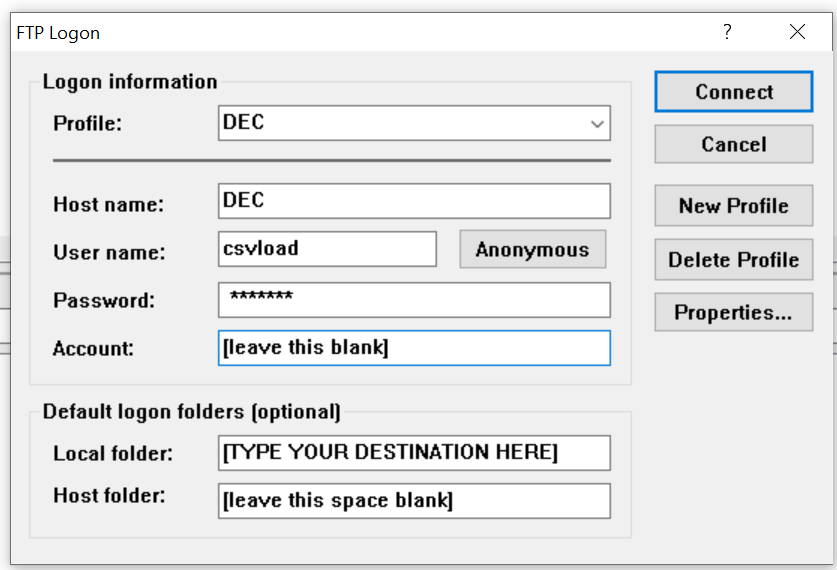
Task: Open the Properties... dialog
Action: pyautogui.click(x=733, y=313)
